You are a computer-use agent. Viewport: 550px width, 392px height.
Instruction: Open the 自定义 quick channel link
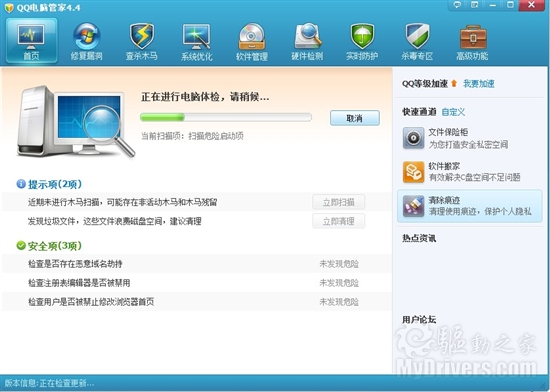click(453, 112)
